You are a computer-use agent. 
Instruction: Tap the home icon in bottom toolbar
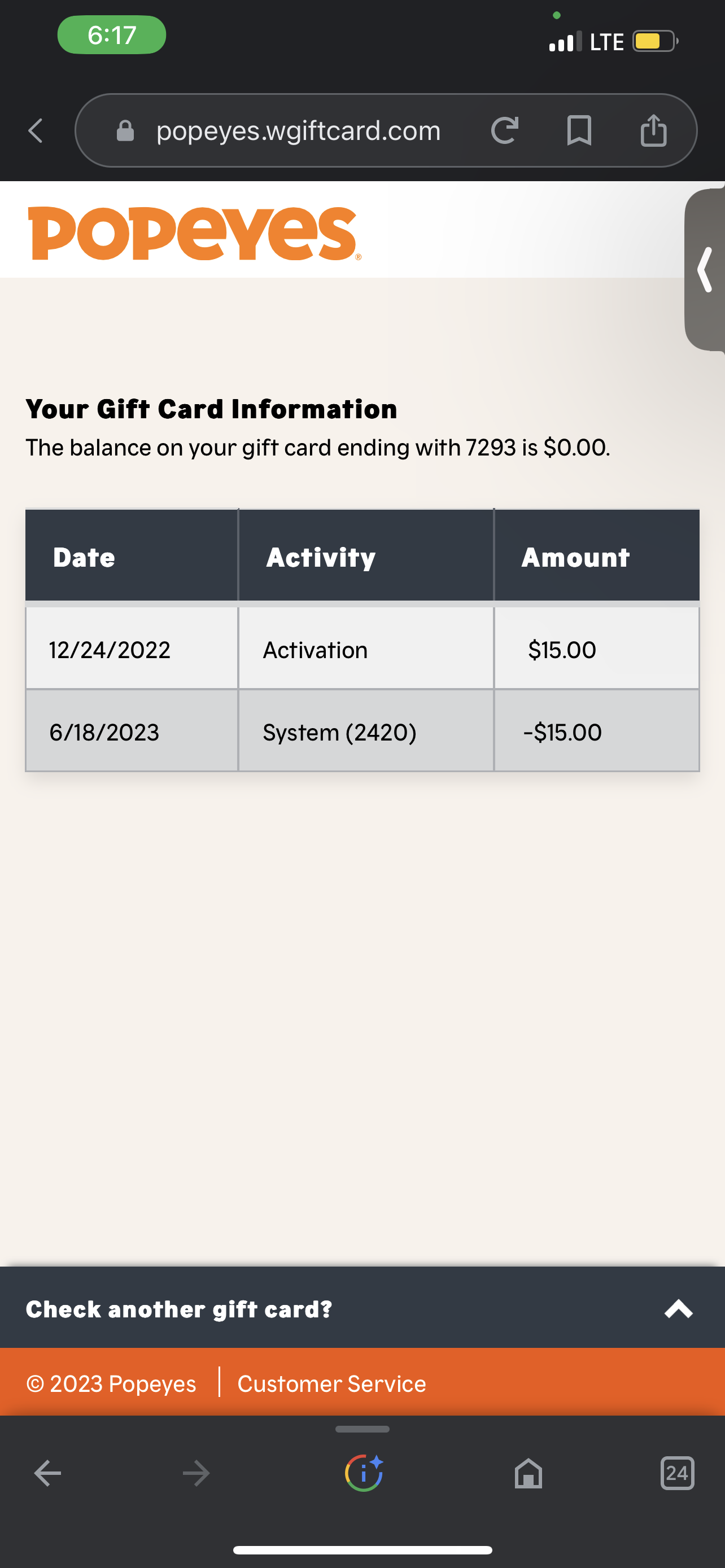[x=529, y=1473]
